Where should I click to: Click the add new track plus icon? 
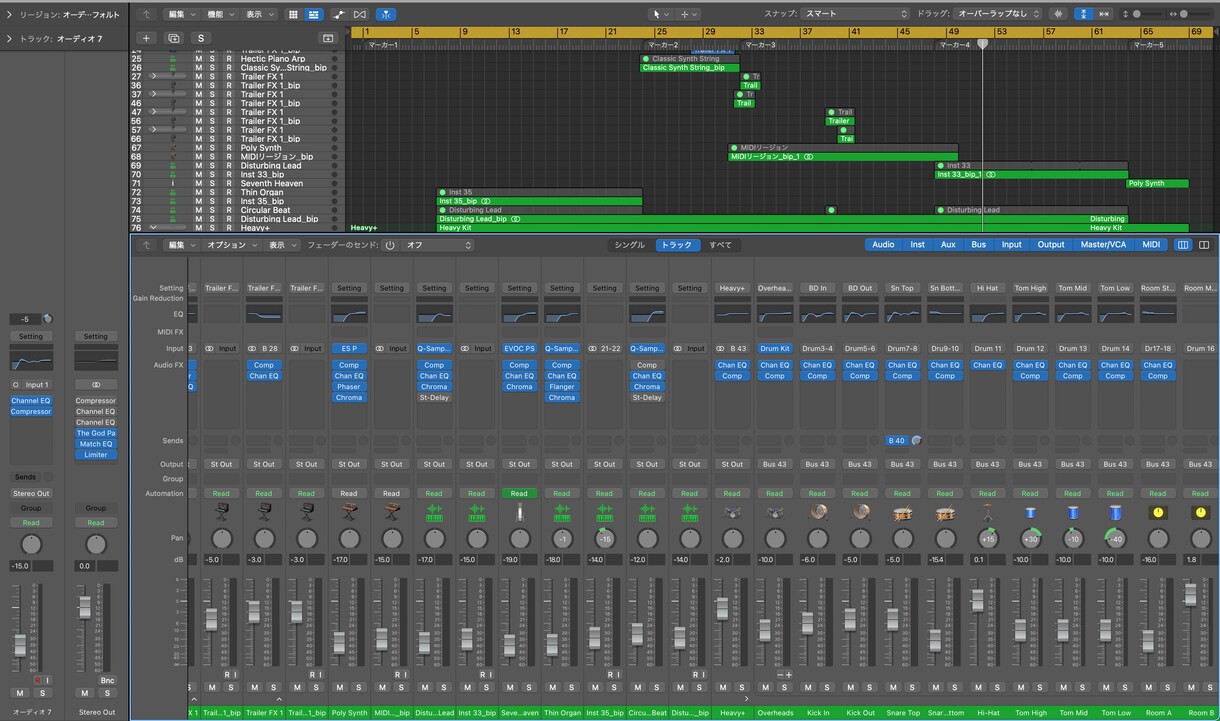[147, 38]
